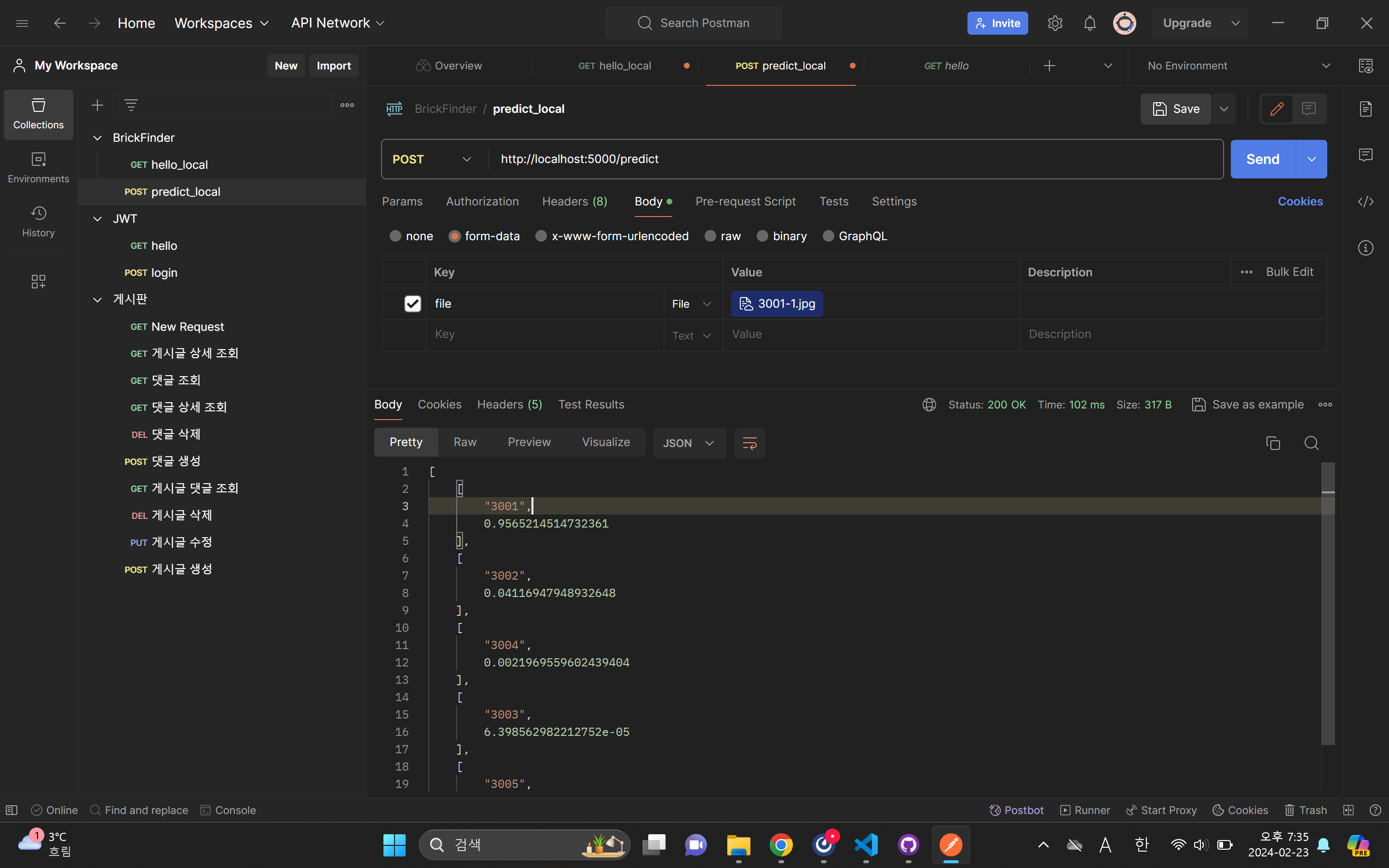Collapse the BrickFinder collection
Image resolution: width=1389 pixels, height=868 pixels.
pyautogui.click(x=97, y=138)
